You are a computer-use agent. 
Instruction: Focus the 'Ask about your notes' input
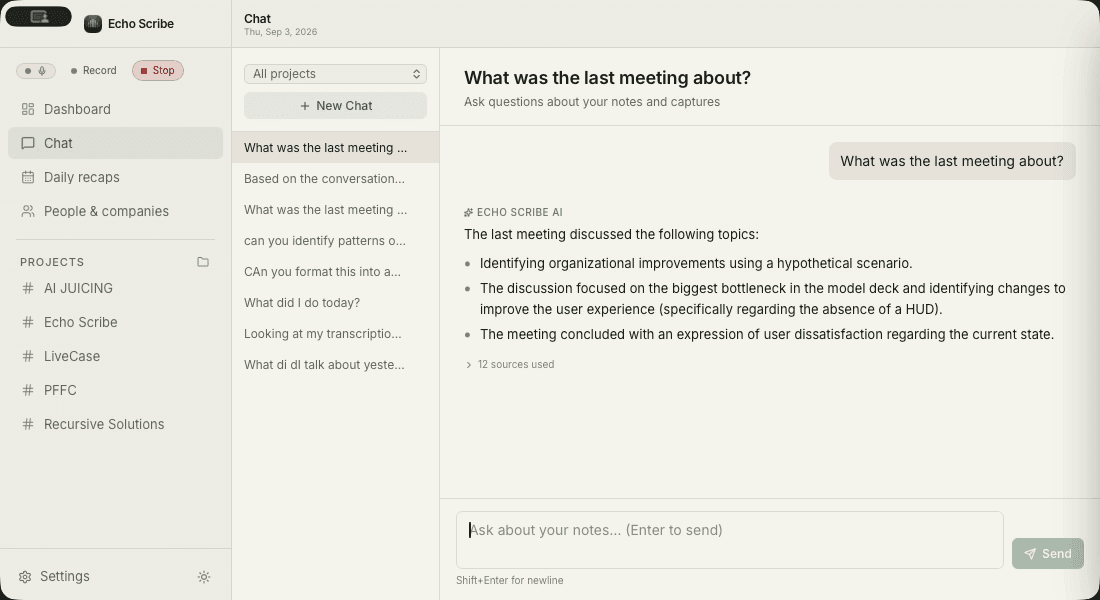[x=730, y=540]
